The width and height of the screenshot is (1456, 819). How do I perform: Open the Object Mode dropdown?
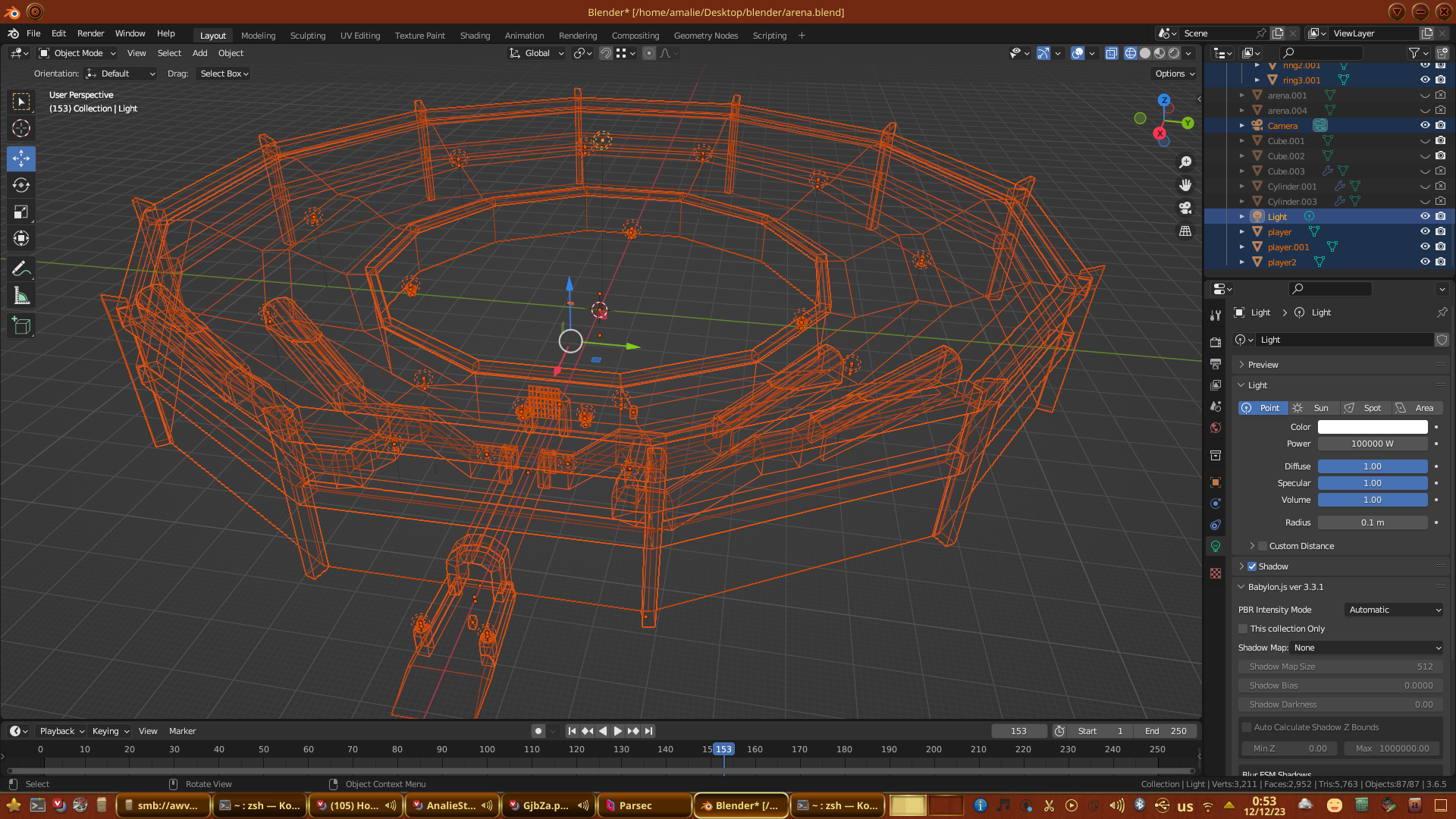pos(77,53)
